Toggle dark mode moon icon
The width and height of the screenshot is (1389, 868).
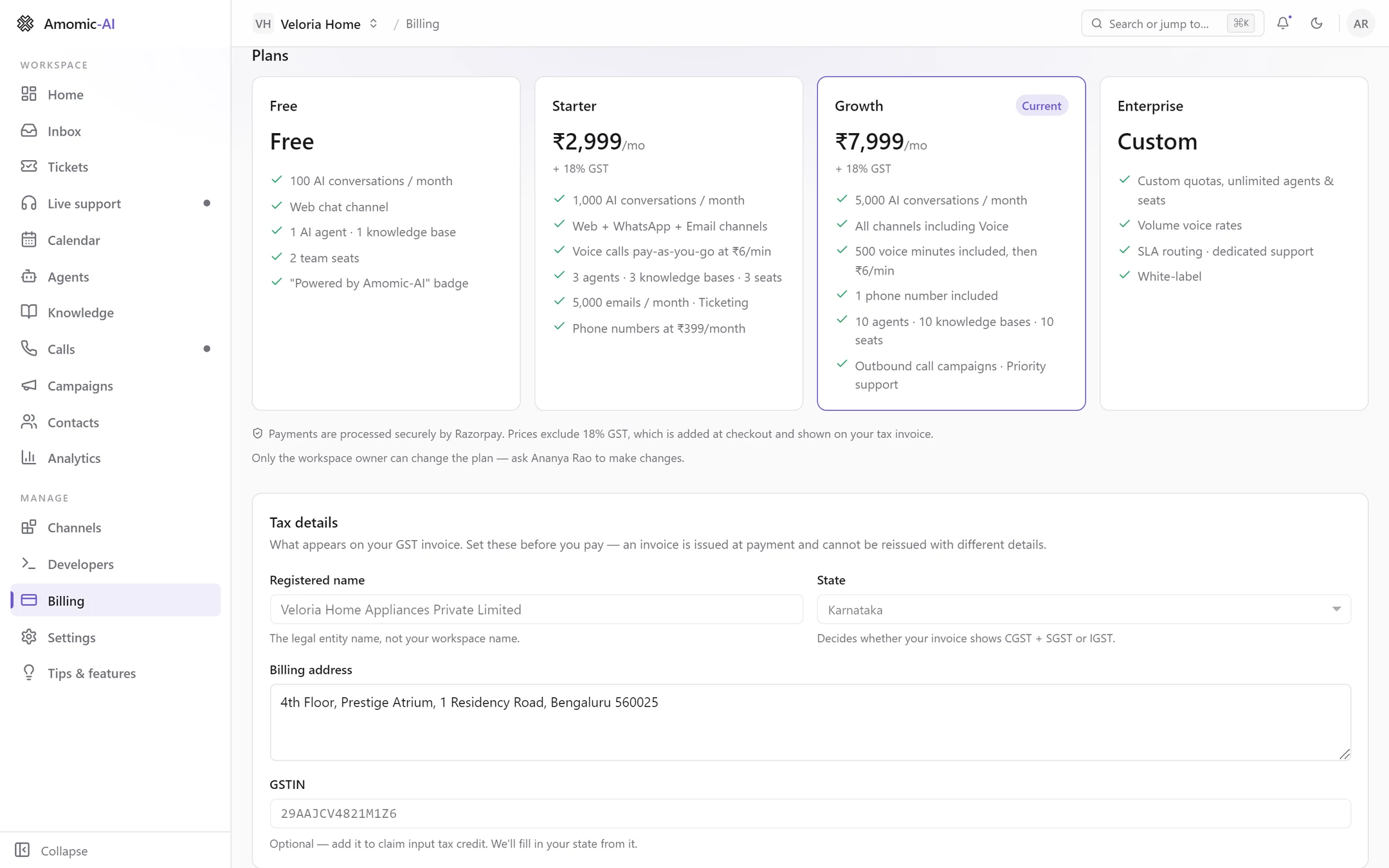pyautogui.click(x=1316, y=23)
